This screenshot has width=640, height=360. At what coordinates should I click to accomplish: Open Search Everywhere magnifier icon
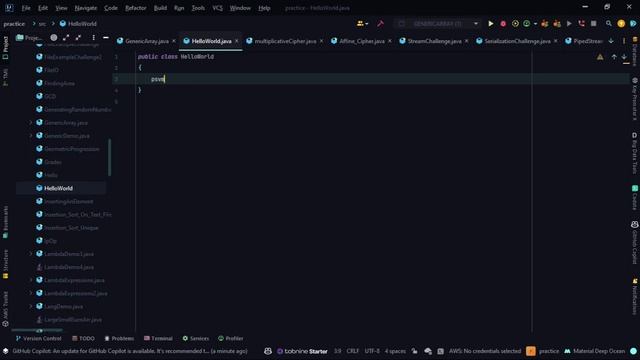point(609,24)
